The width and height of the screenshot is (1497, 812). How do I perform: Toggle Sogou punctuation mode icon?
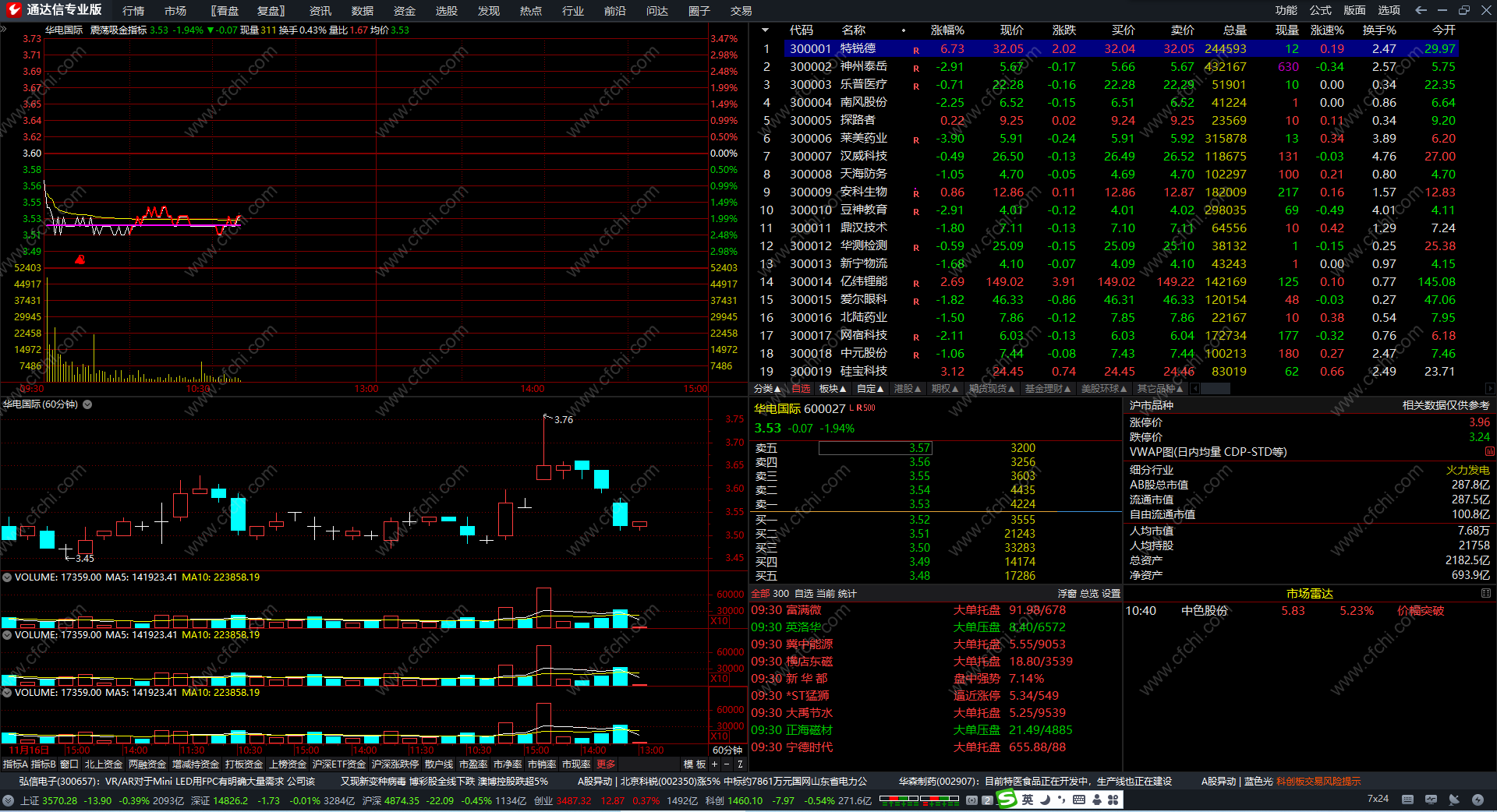1062,800
